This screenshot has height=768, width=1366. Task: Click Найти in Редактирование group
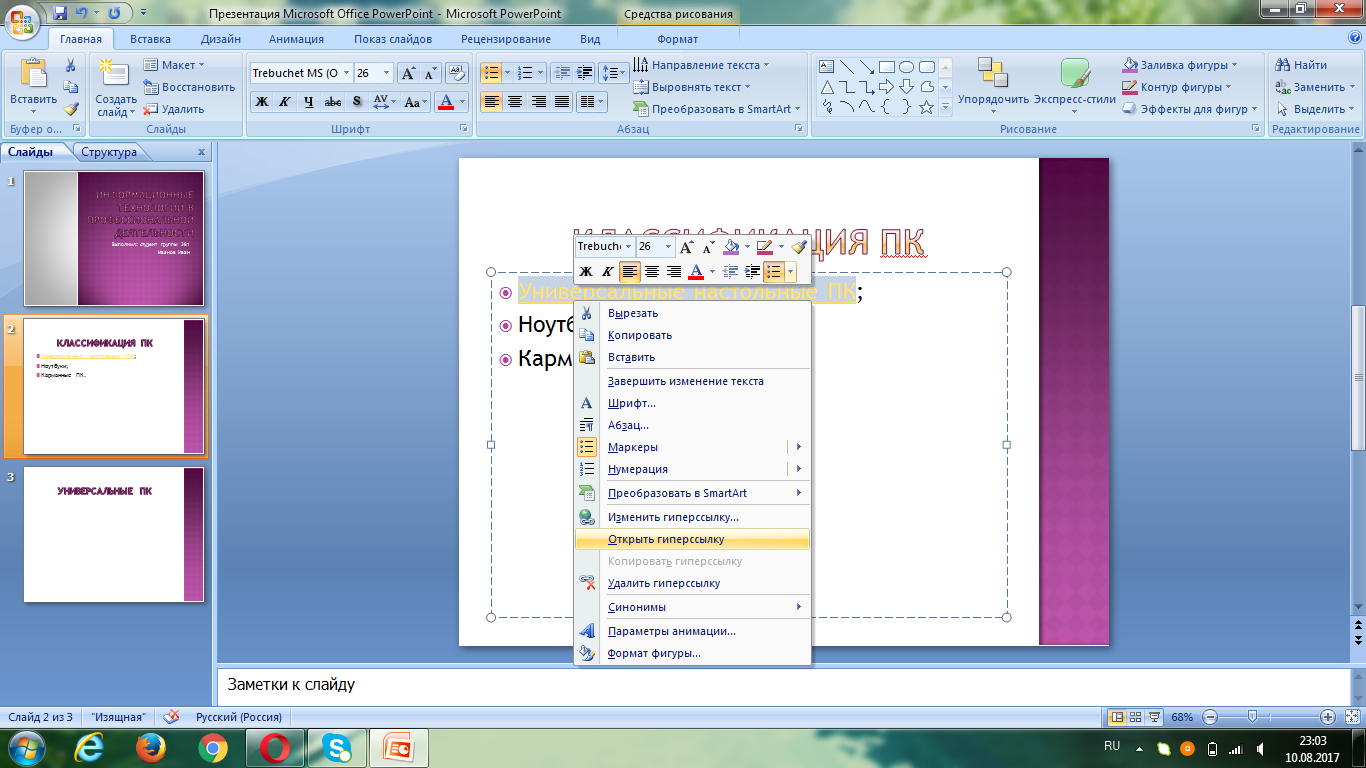click(1301, 65)
